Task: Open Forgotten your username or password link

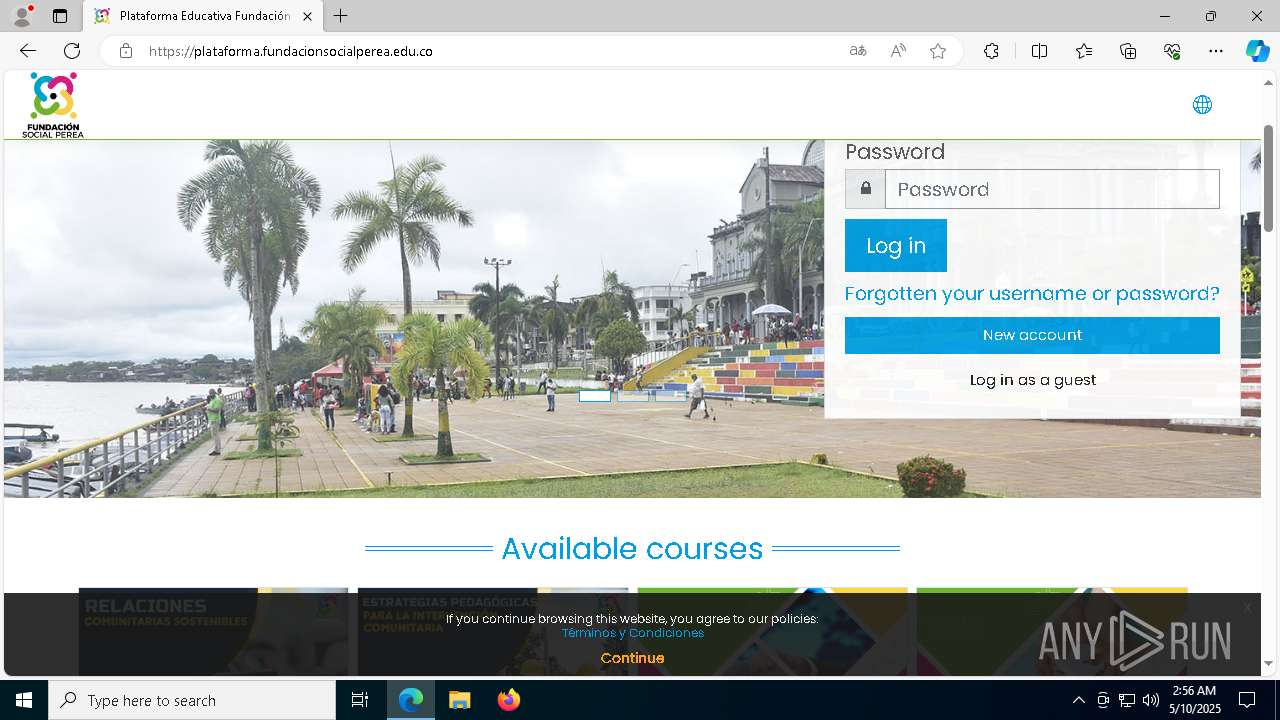Action: (x=1032, y=293)
